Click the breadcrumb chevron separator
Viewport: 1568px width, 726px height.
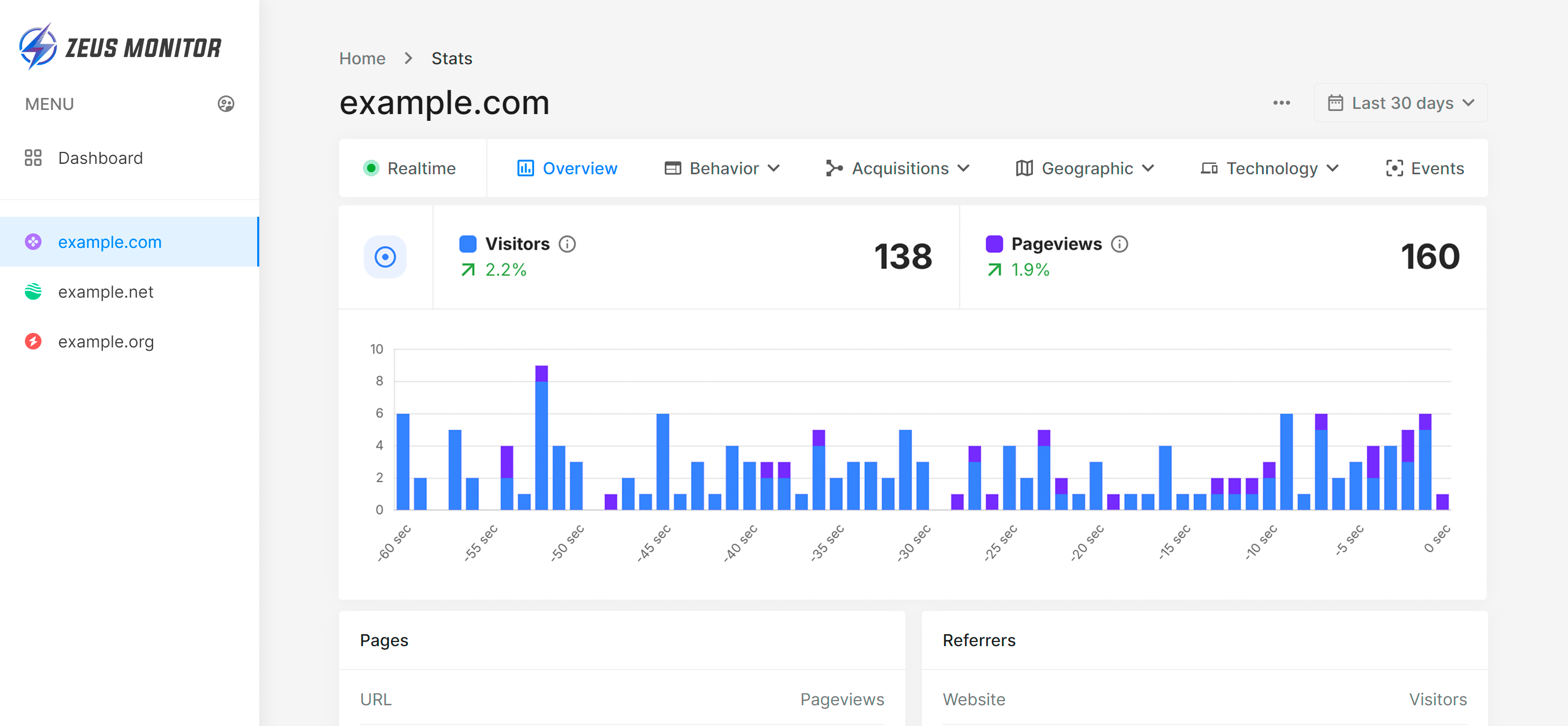click(409, 58)
